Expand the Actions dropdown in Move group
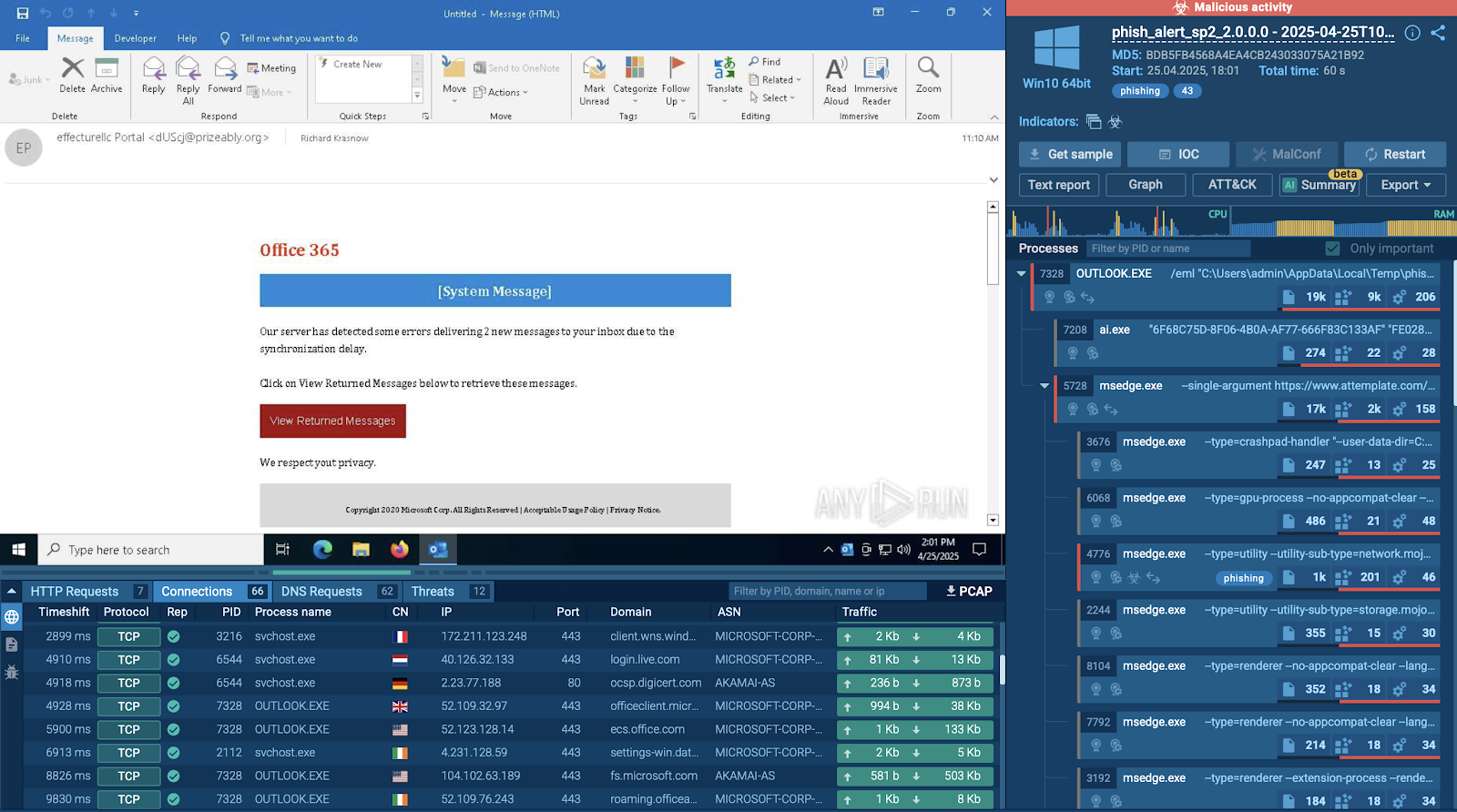Screen dimensions: 1457x812 point(501,93)
